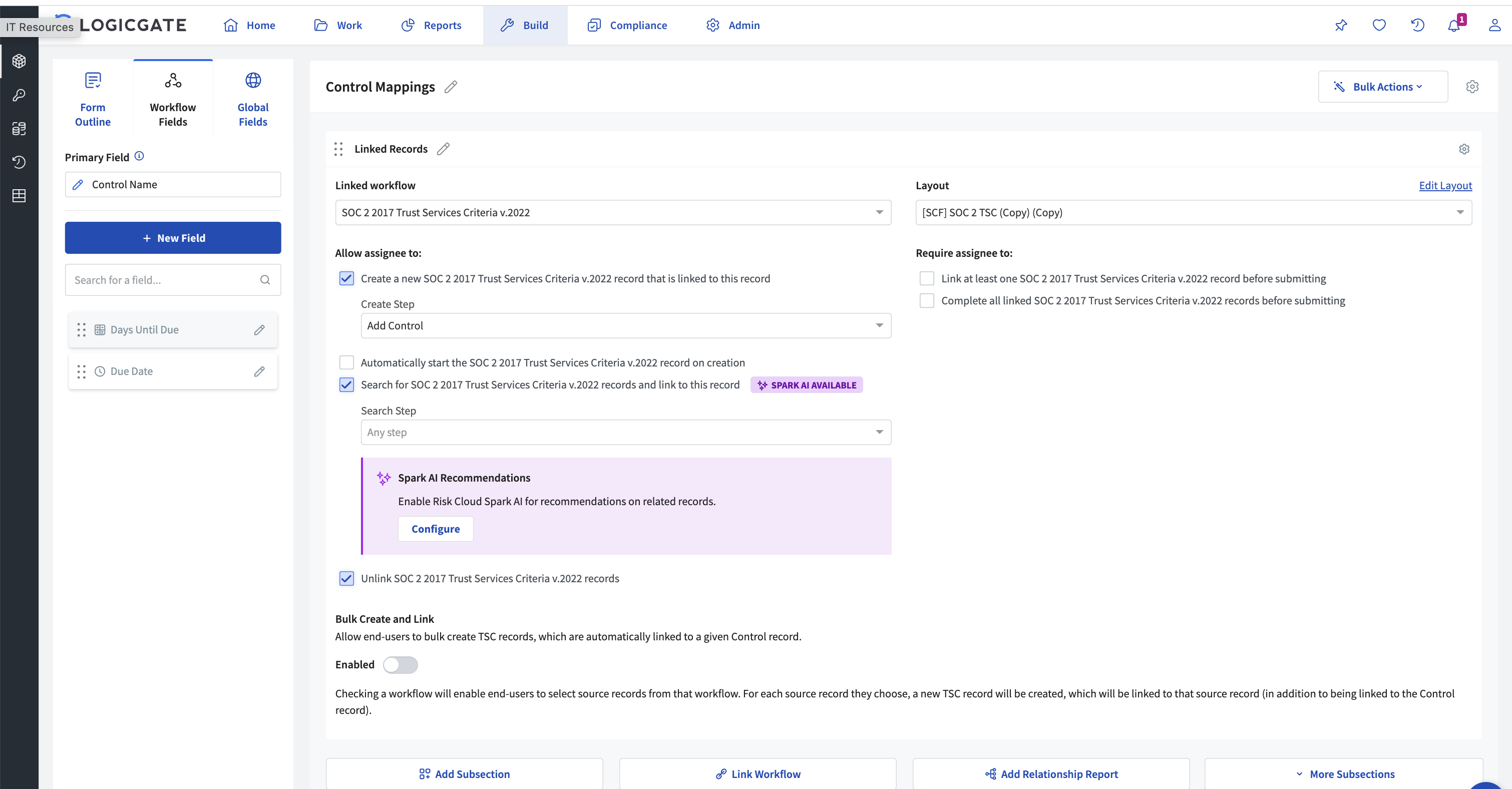Viewport: 1512px width, 789px height.
Task: Open the Compliance menu item
Action: coord(627,25)
